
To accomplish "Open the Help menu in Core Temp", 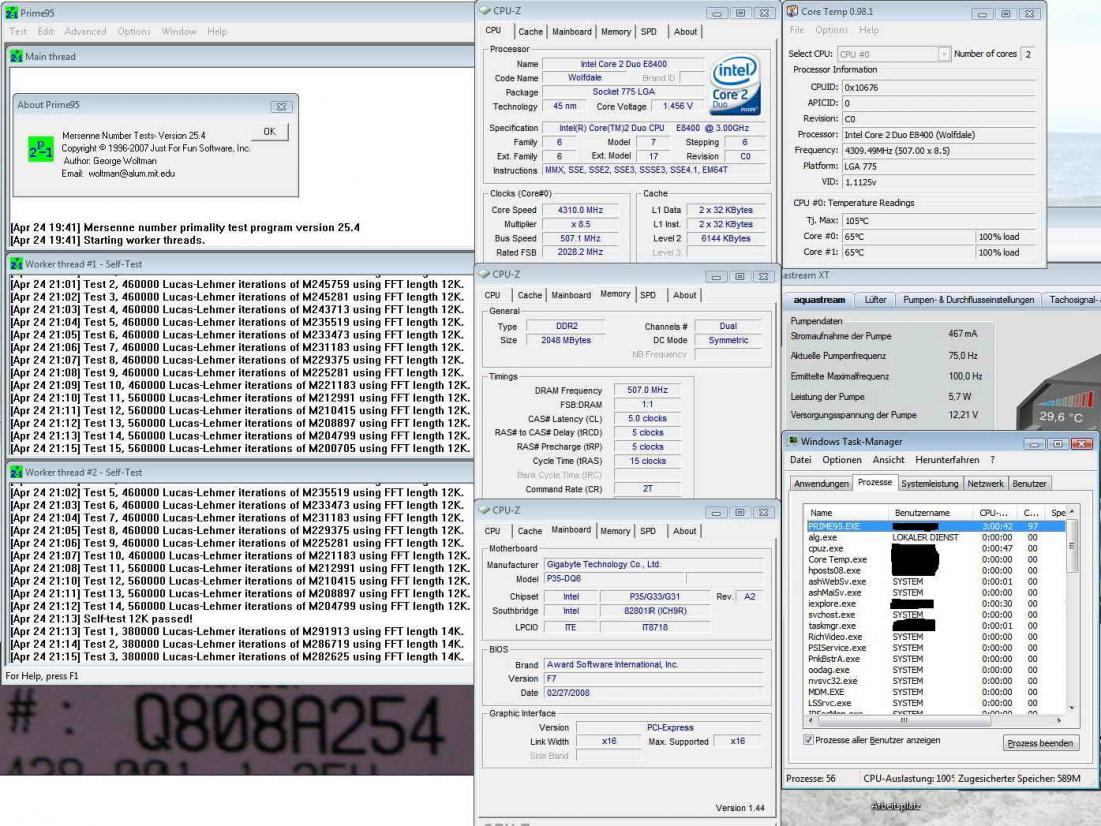I will click(x=869, y=30).
